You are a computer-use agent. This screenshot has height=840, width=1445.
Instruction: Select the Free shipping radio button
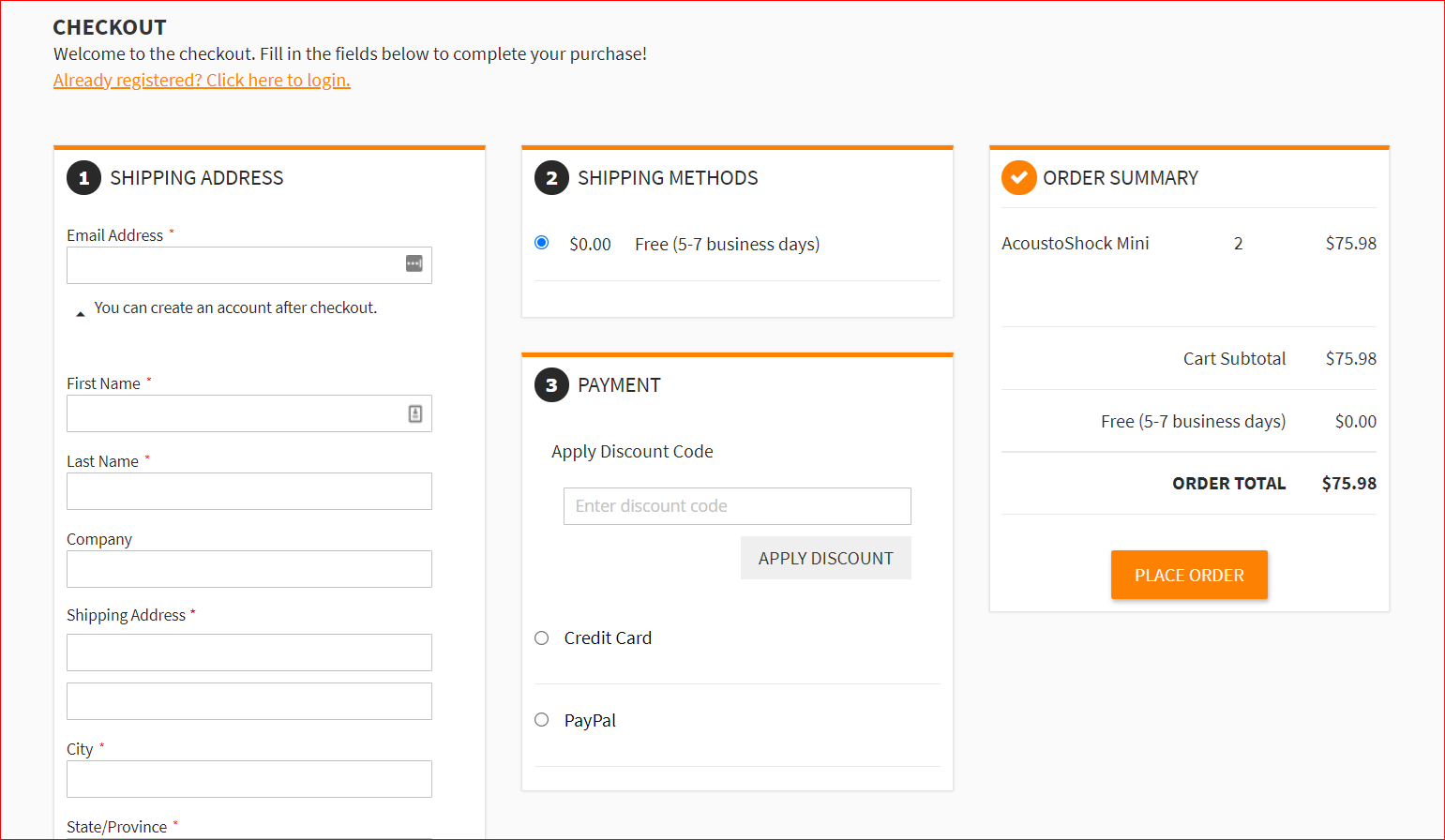coord(542,243)
